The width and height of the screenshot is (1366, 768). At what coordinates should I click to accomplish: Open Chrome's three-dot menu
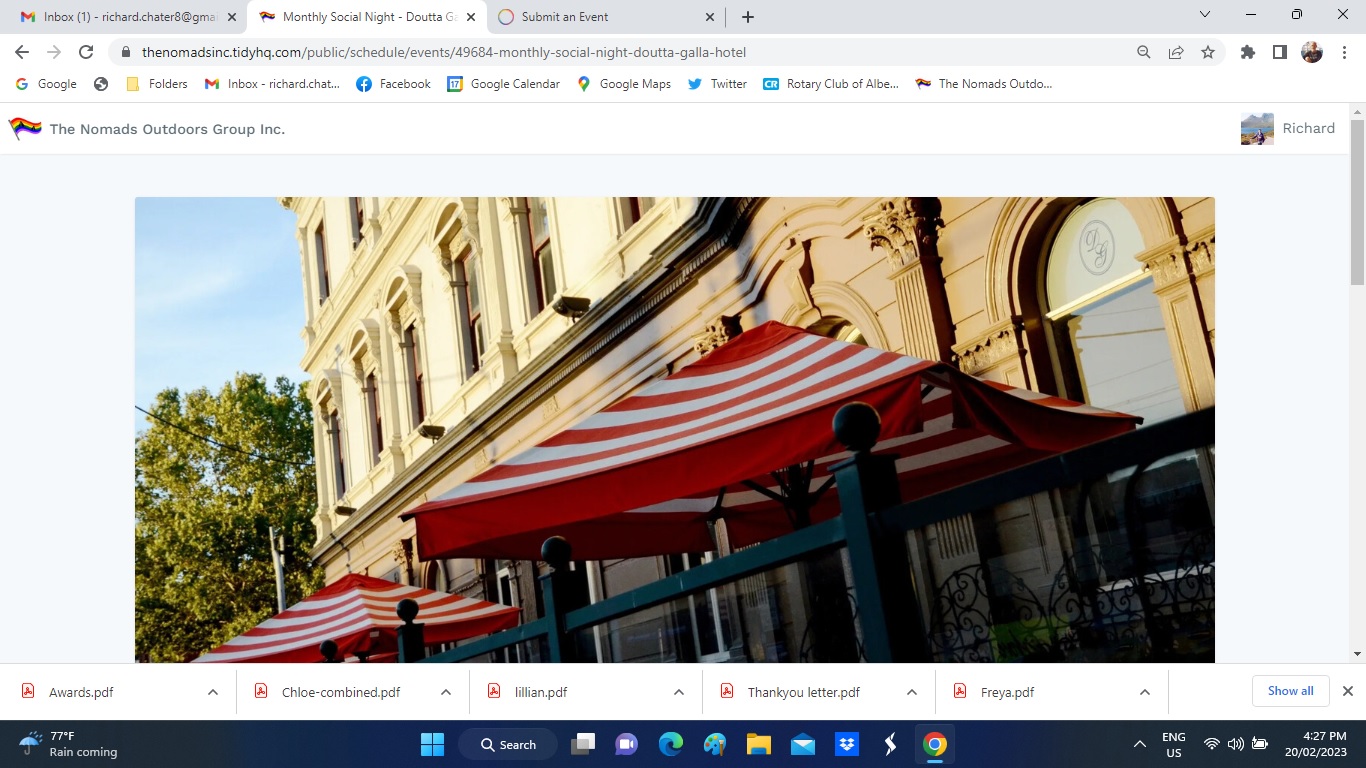pos(1344,52)
